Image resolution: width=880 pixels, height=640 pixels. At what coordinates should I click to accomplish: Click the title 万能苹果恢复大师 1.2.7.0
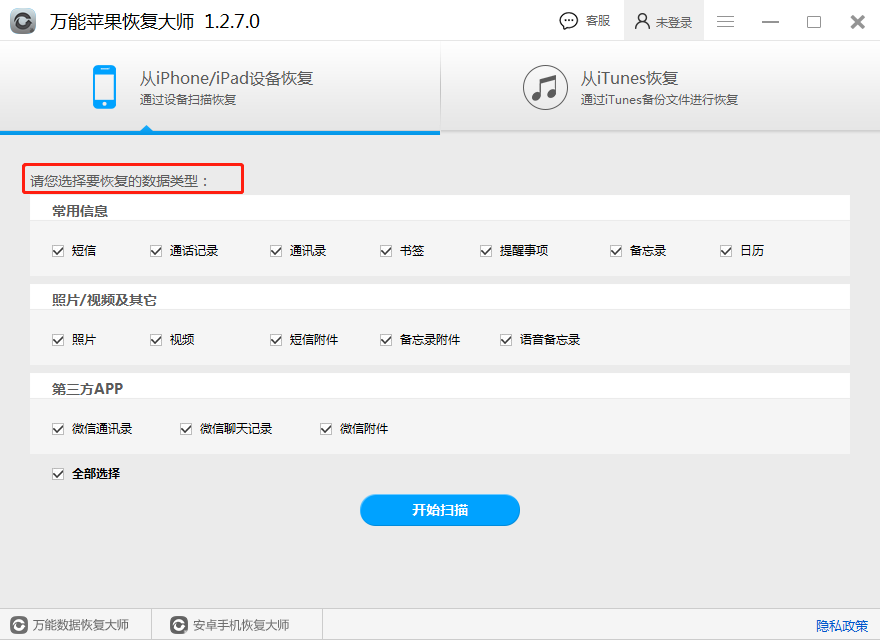pyautogui.click(x=154, y=21)
